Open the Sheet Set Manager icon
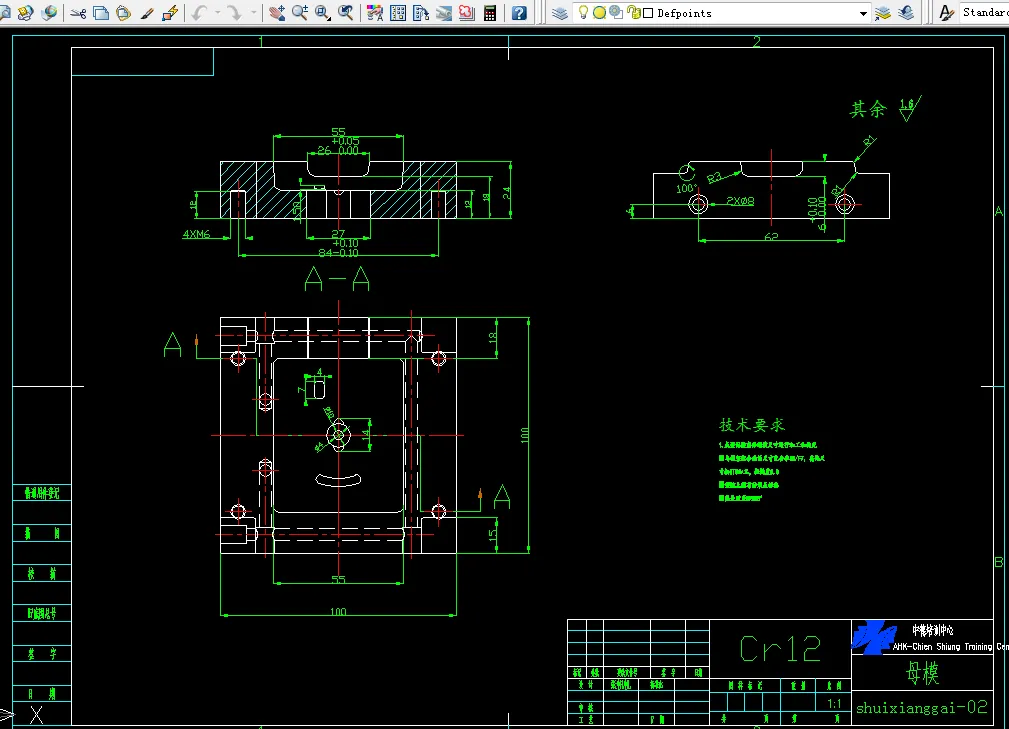Screen dimensions: 1009x729 coord(444,12)
